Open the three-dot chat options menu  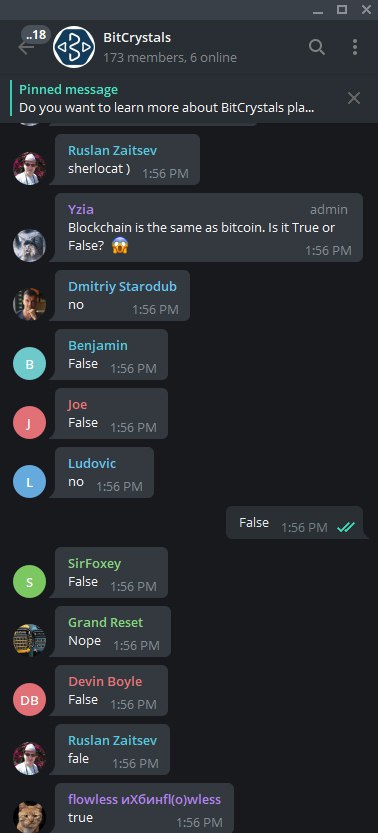[x=355, y=47]
